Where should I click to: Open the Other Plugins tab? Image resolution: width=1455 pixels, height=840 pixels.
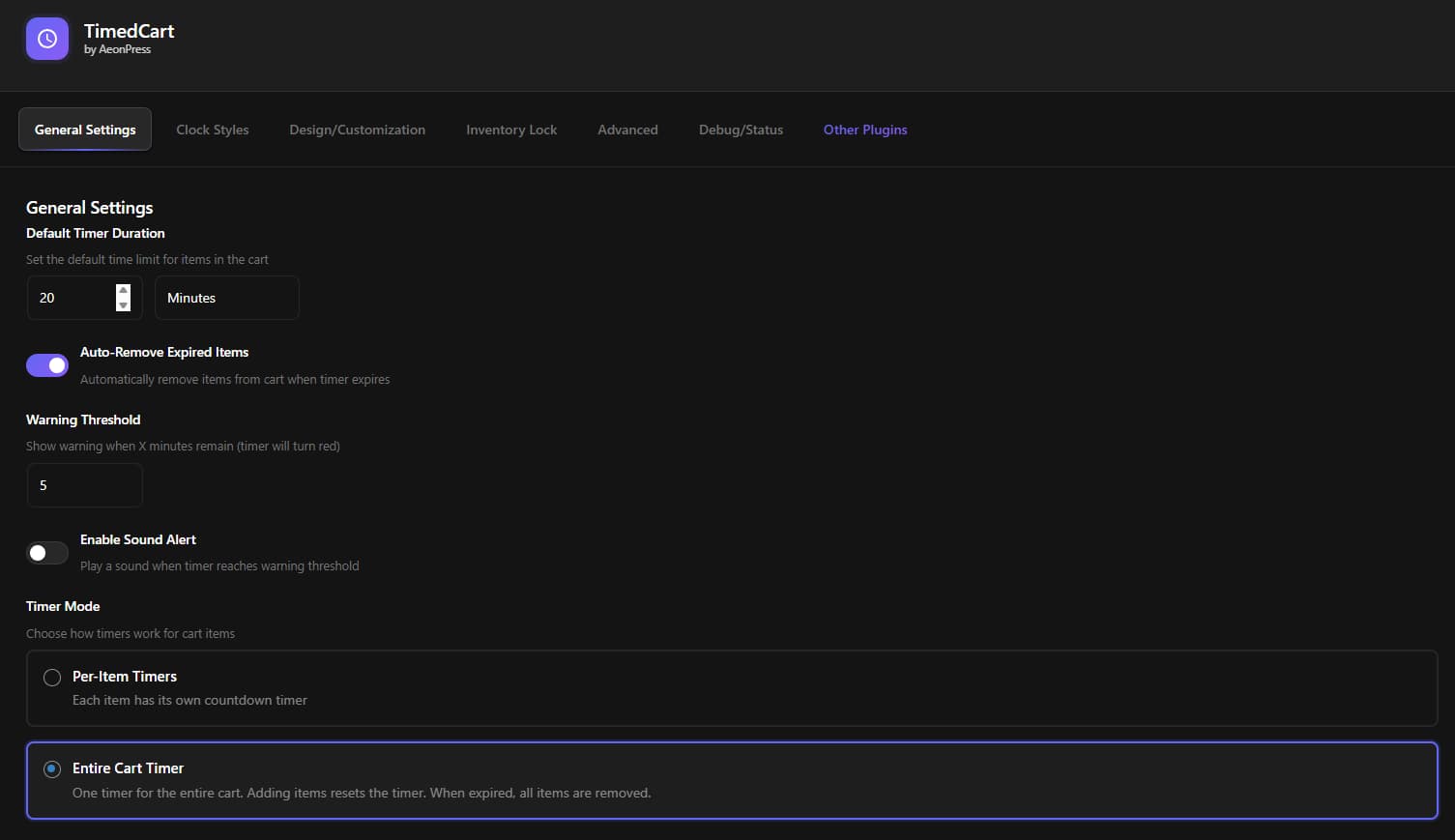[x=864, y=129]
